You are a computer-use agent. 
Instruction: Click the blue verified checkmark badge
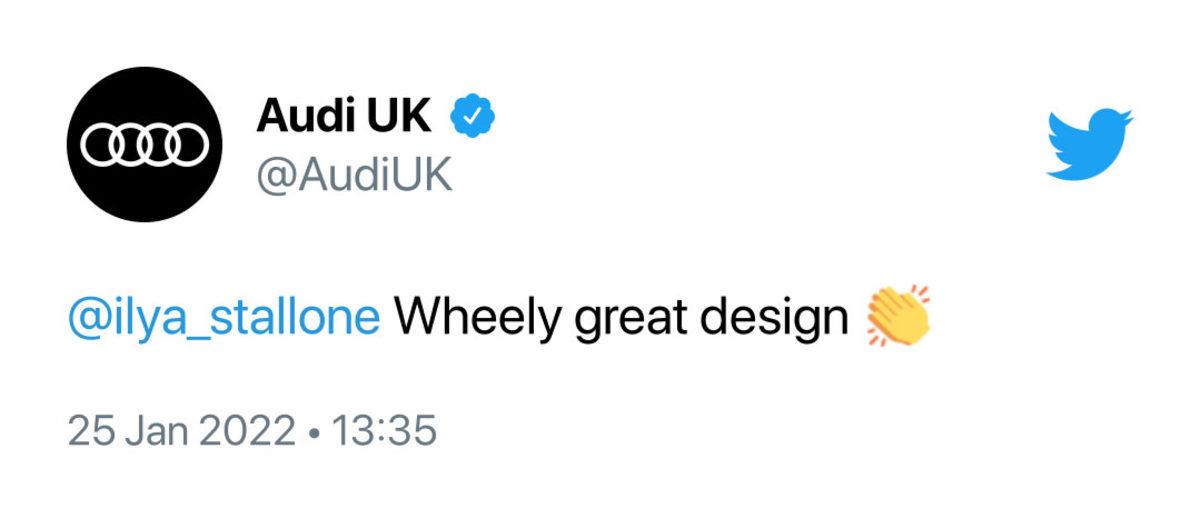pos(473,118)
